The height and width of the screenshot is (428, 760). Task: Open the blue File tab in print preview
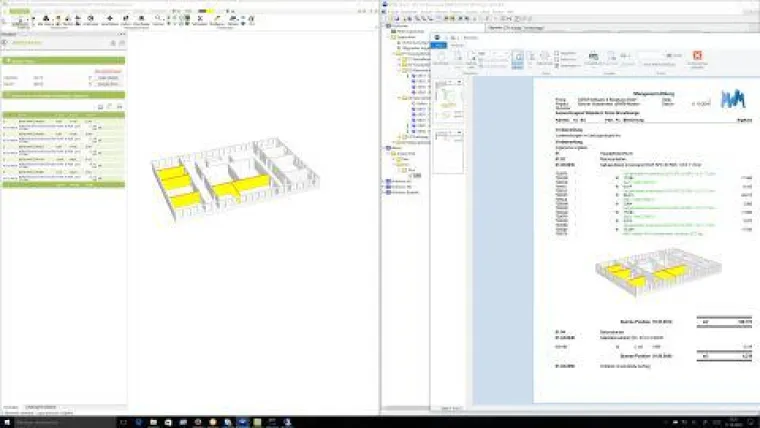click(x=440, y=46)
